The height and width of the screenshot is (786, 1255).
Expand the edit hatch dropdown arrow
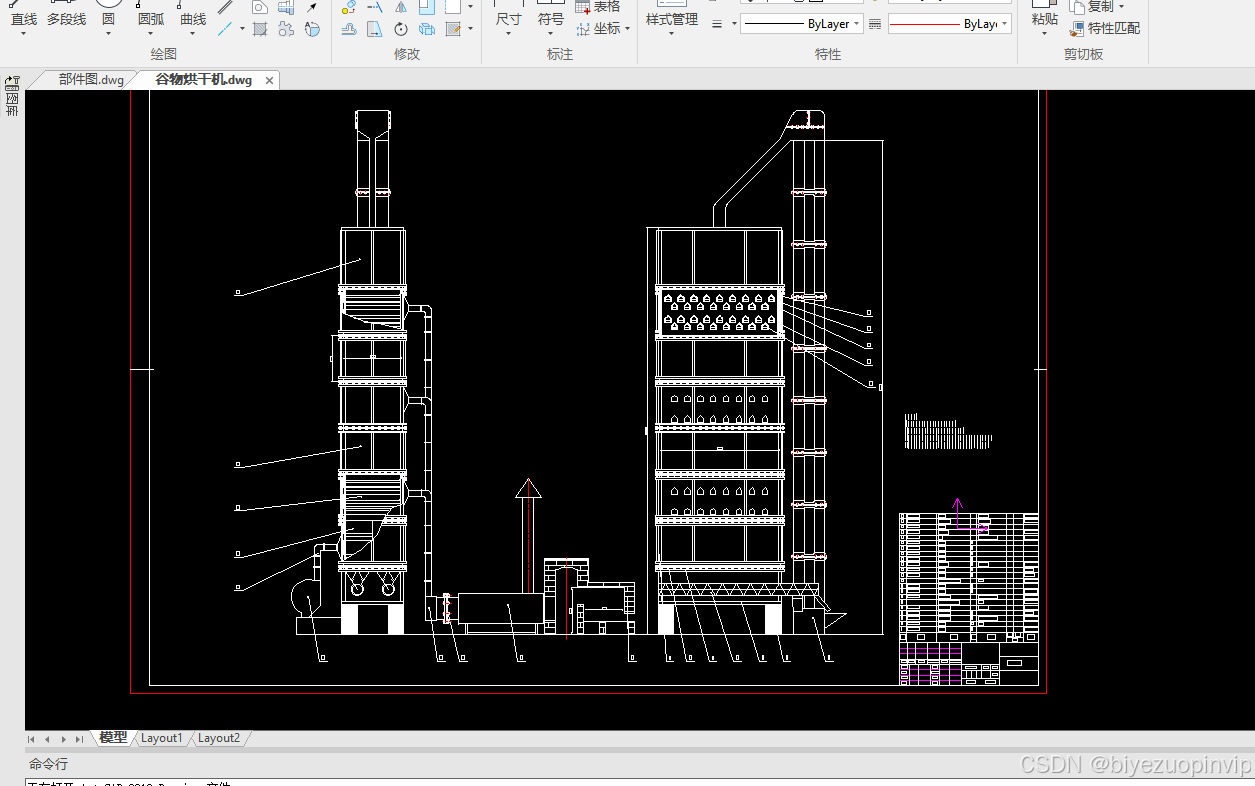pyautogui.click(x=470, y=29)
